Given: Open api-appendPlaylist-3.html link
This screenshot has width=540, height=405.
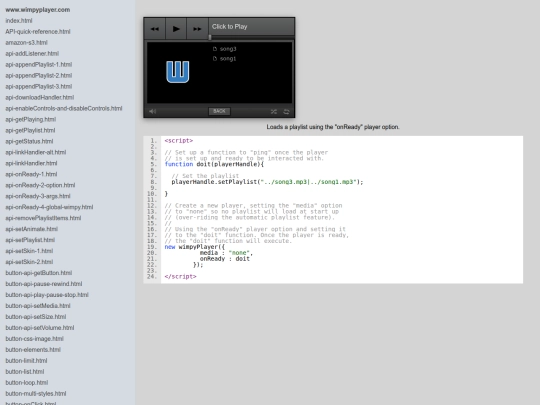Looking at the screenshot, I should point(39,86).
